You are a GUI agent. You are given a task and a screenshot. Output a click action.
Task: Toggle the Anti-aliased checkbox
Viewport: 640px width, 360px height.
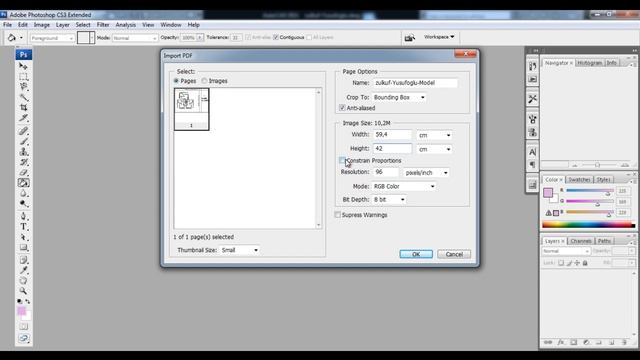[x=342, y=108]
